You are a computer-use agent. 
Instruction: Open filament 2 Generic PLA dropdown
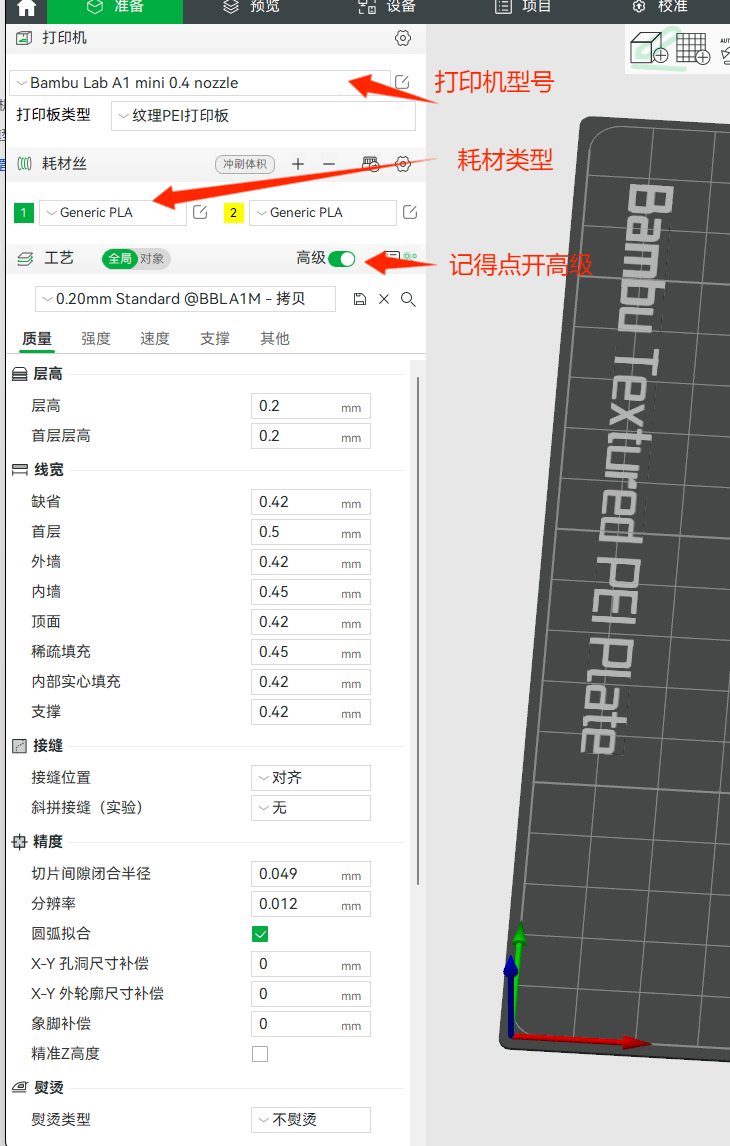point(323,213)
